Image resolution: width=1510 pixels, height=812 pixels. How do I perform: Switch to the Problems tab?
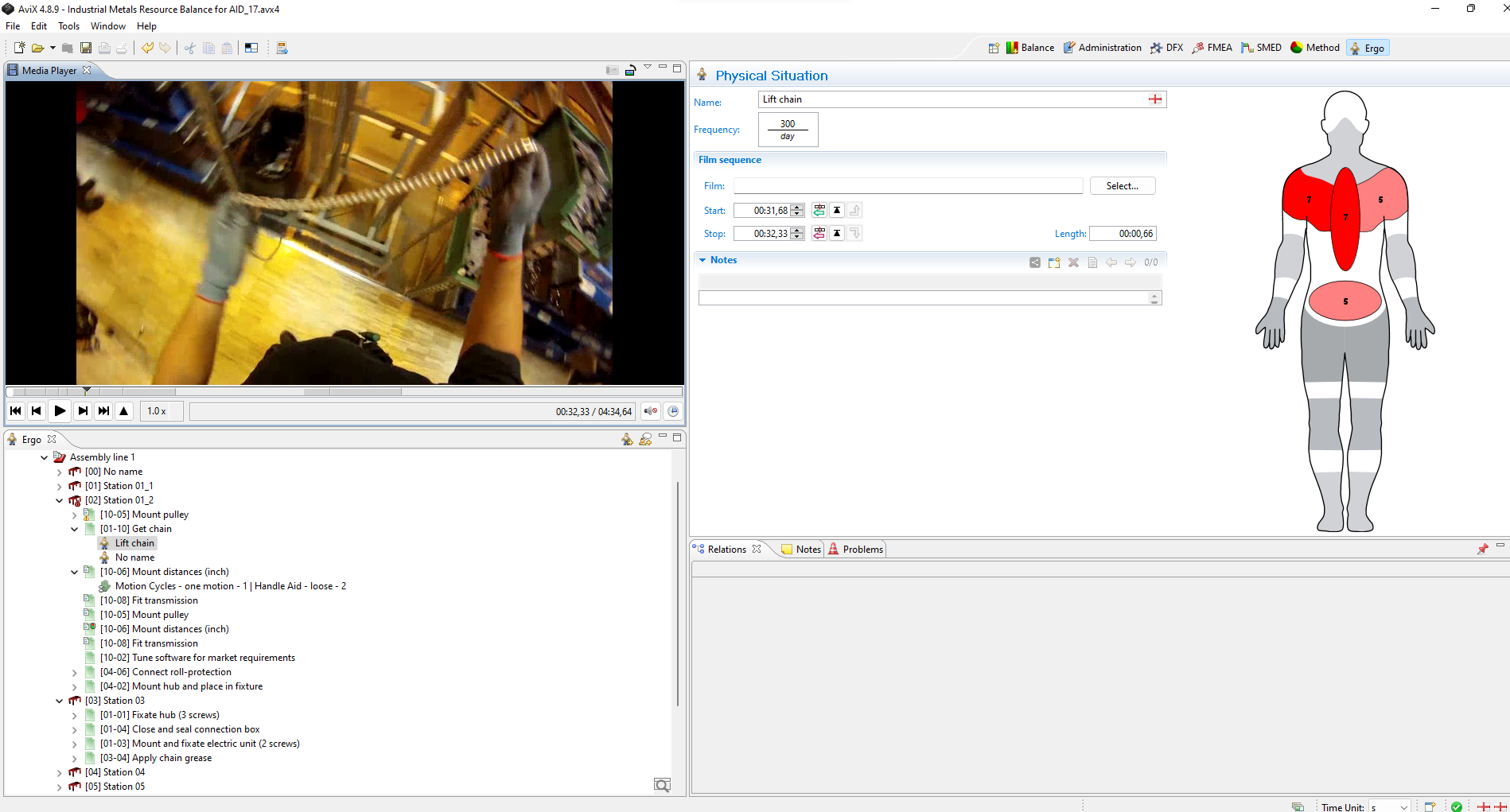(856, 550)
